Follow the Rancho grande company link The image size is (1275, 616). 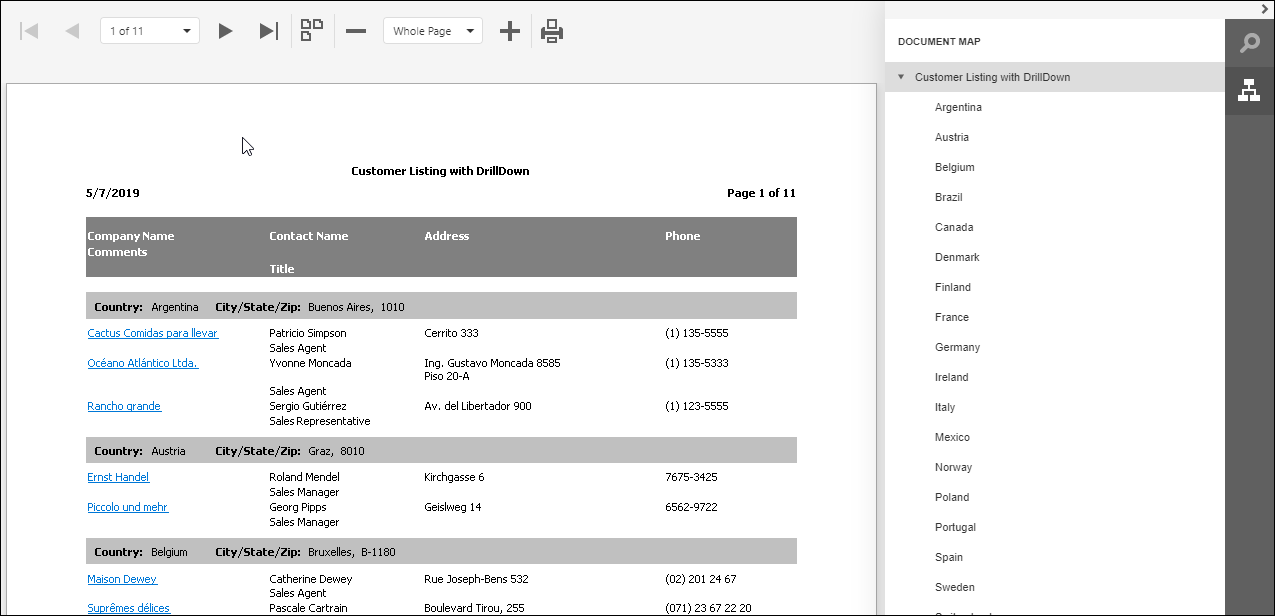(x=124, y=406)
